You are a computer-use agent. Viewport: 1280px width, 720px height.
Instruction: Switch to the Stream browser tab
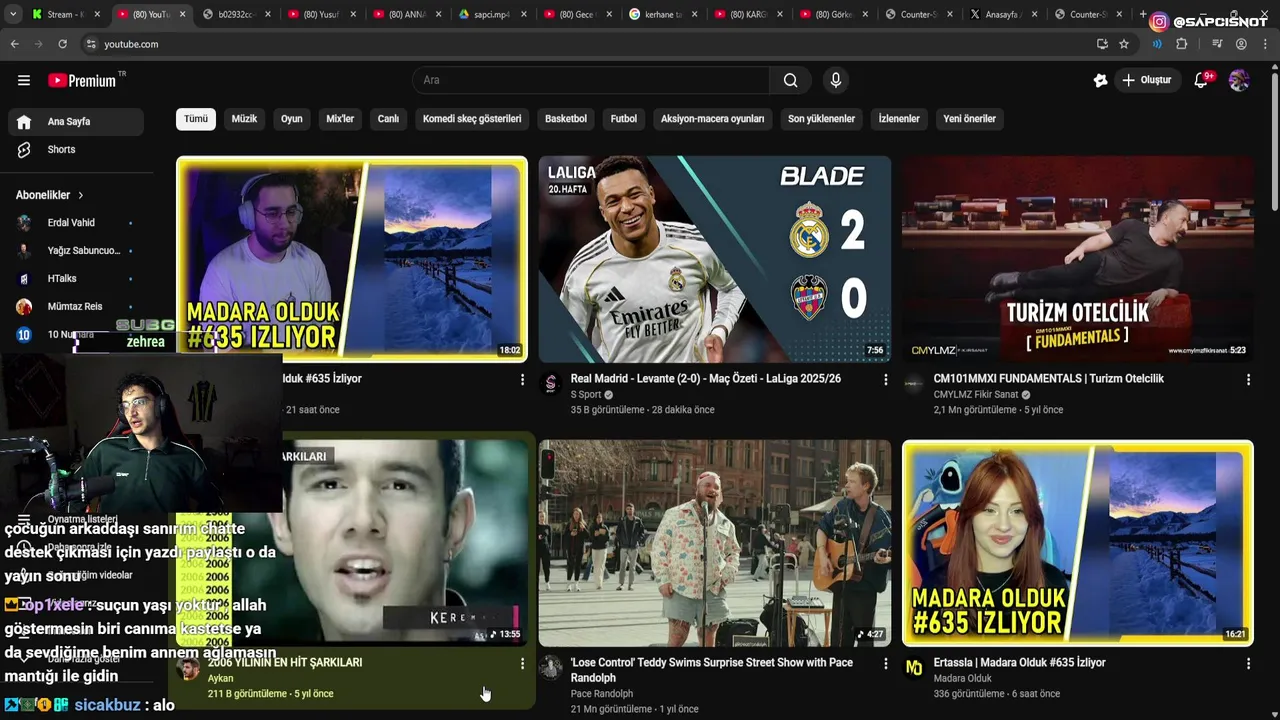(60, 14)
